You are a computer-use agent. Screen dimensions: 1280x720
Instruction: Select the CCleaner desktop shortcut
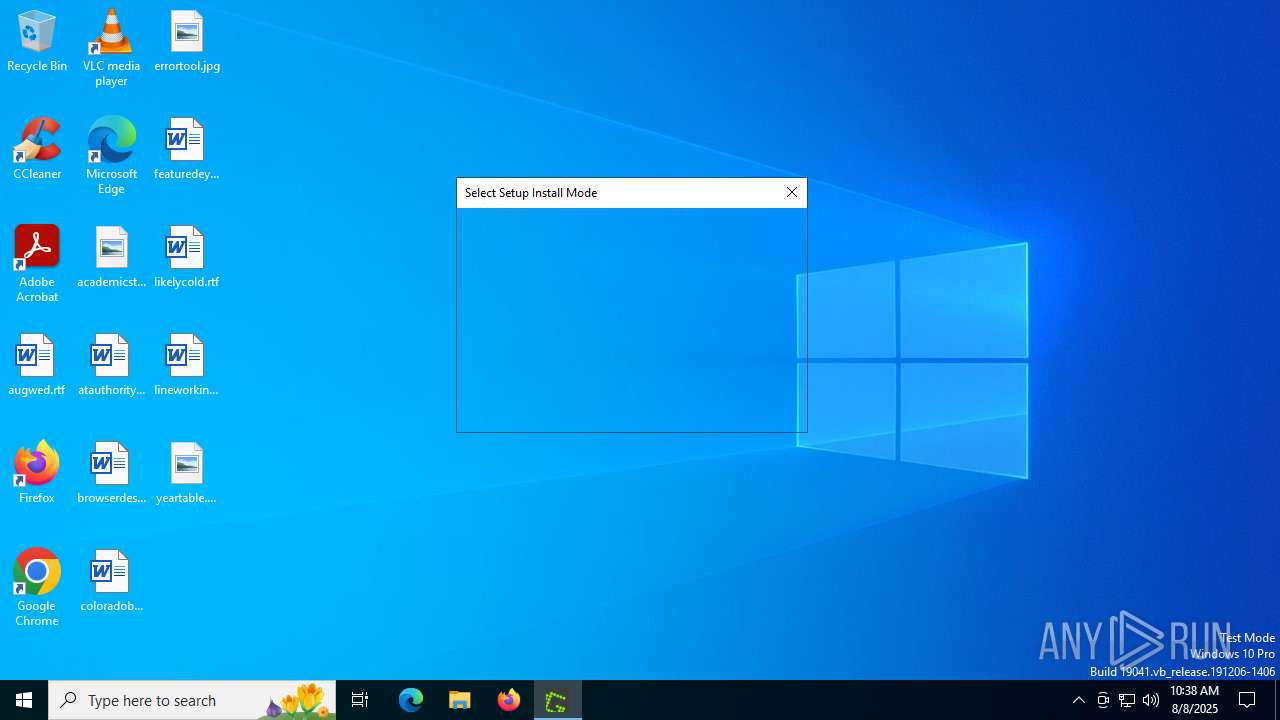pos(37,149)
